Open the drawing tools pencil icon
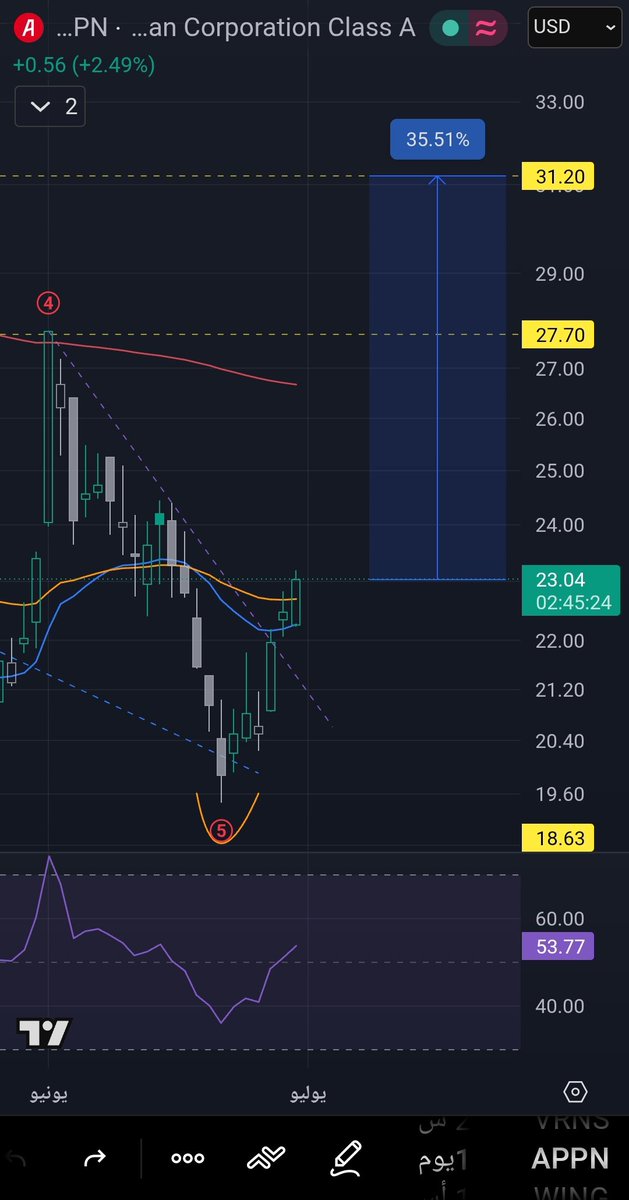 tap(346, 1158)
